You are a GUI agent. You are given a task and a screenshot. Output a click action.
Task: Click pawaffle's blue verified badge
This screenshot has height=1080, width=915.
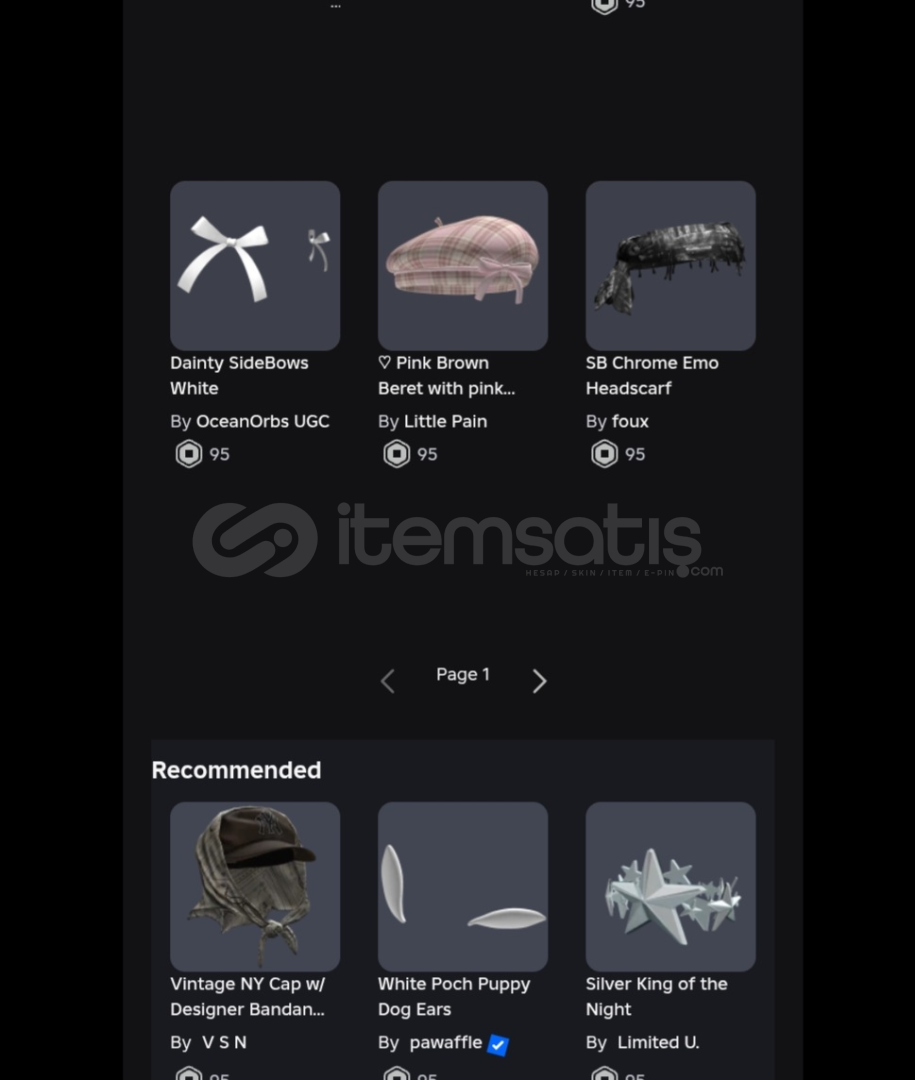click(x=497, y=1044)
